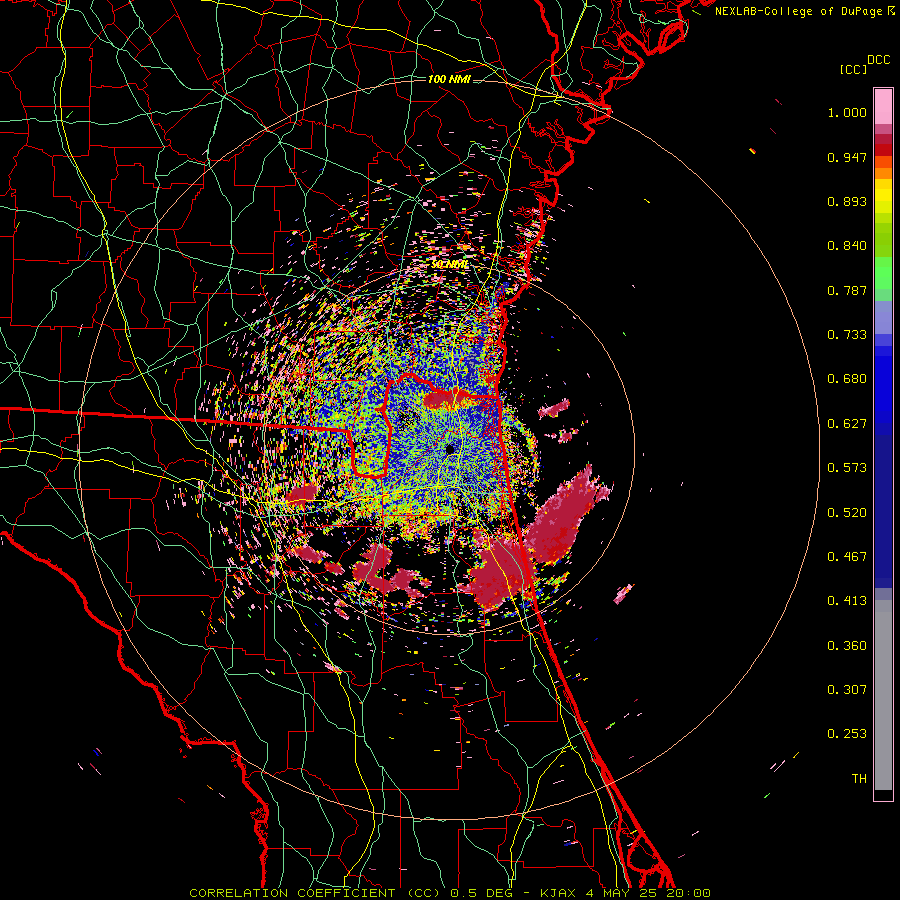
Task: Click the 0.253 scale value
Action: pos(847,734)
